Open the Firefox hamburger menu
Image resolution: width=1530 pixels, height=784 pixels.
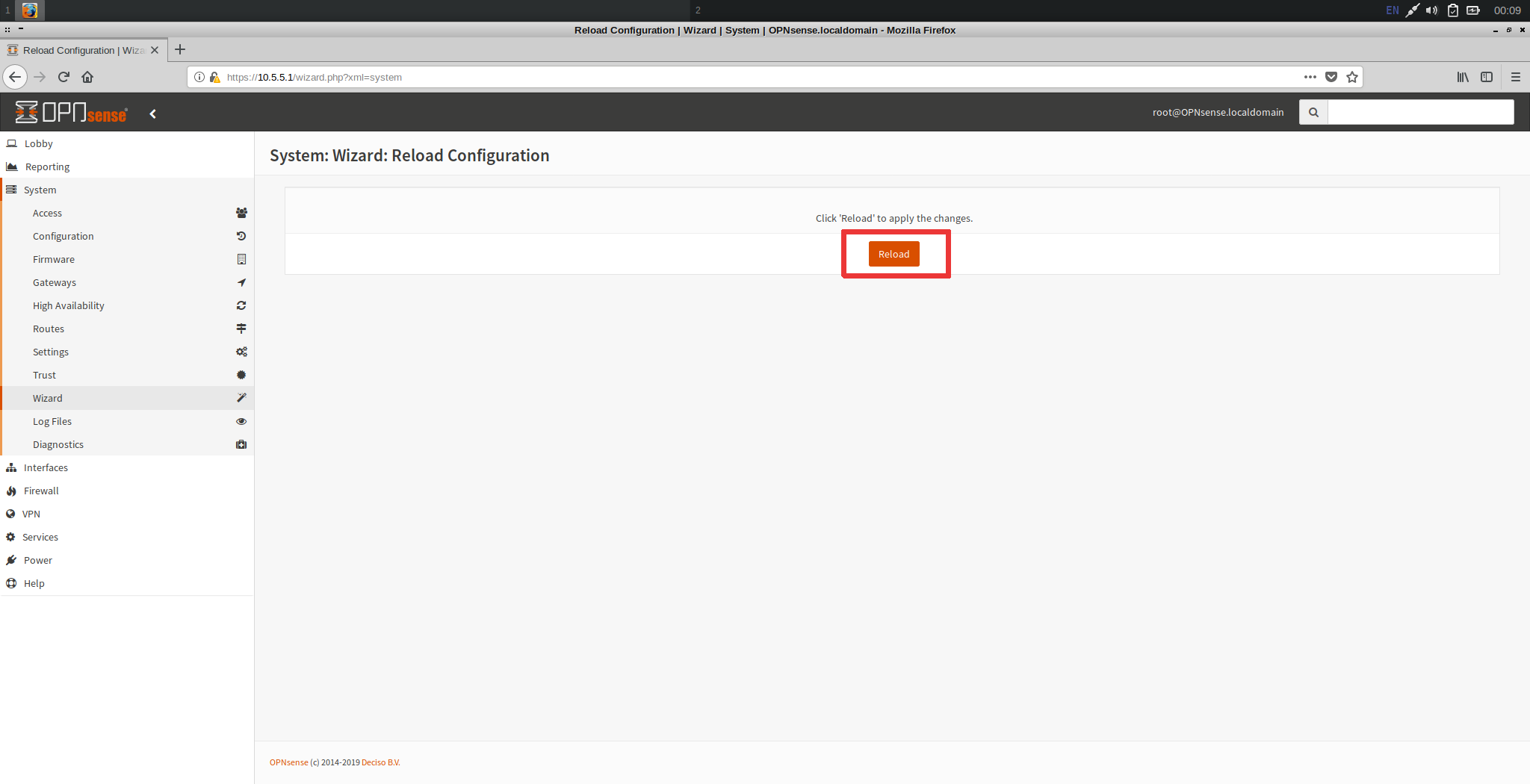coord(1516,77)
